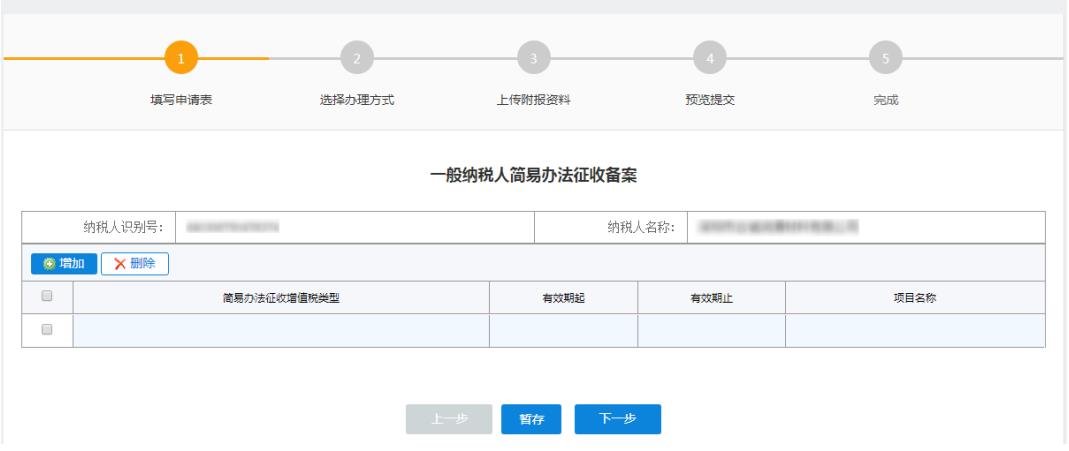Open the 简易办法征收增值税类型 cell in first row

(x=281, y=330)
